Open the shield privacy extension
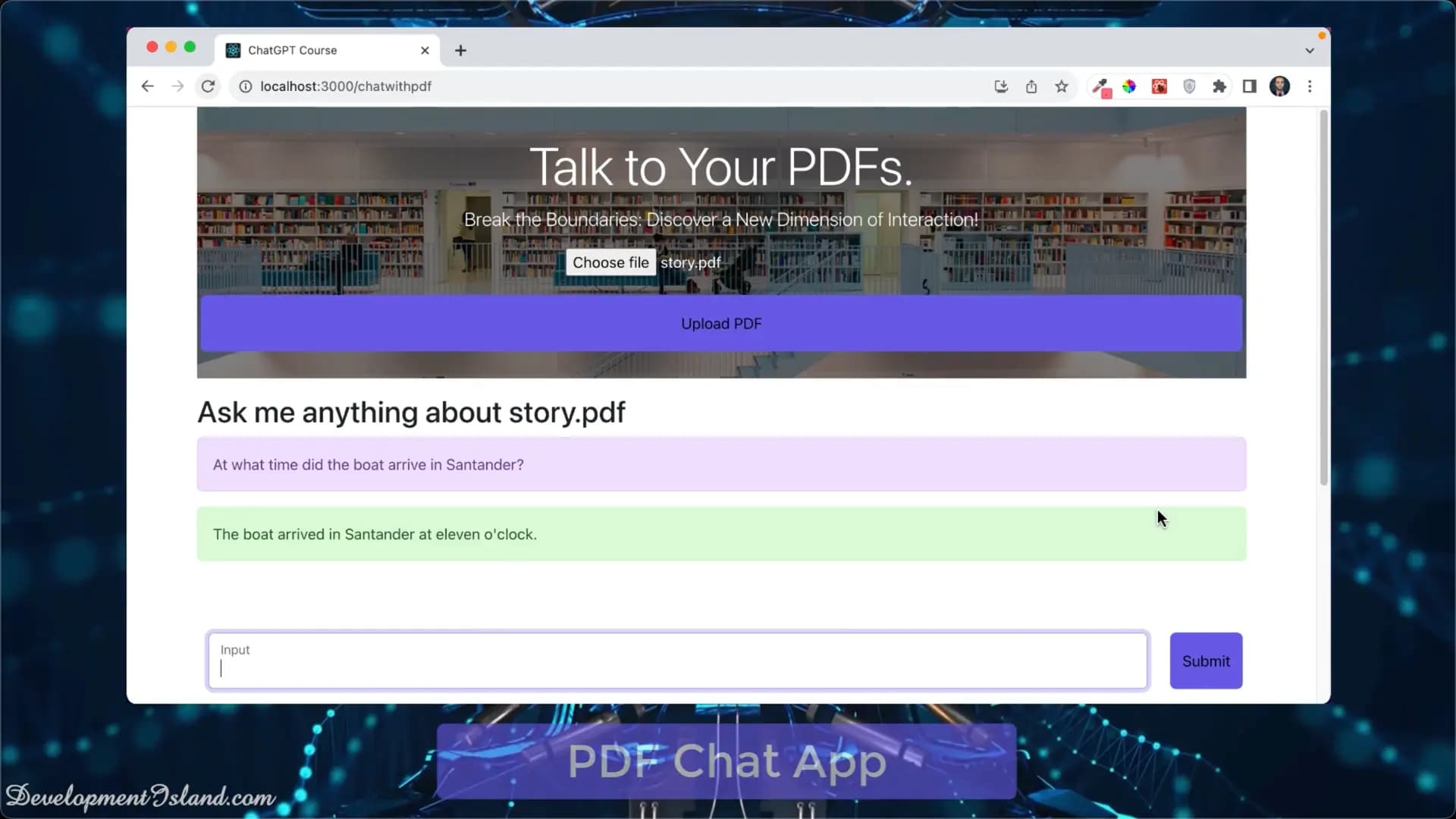This screenshot has width=1456, height=819. click(x=1189, y=86)
